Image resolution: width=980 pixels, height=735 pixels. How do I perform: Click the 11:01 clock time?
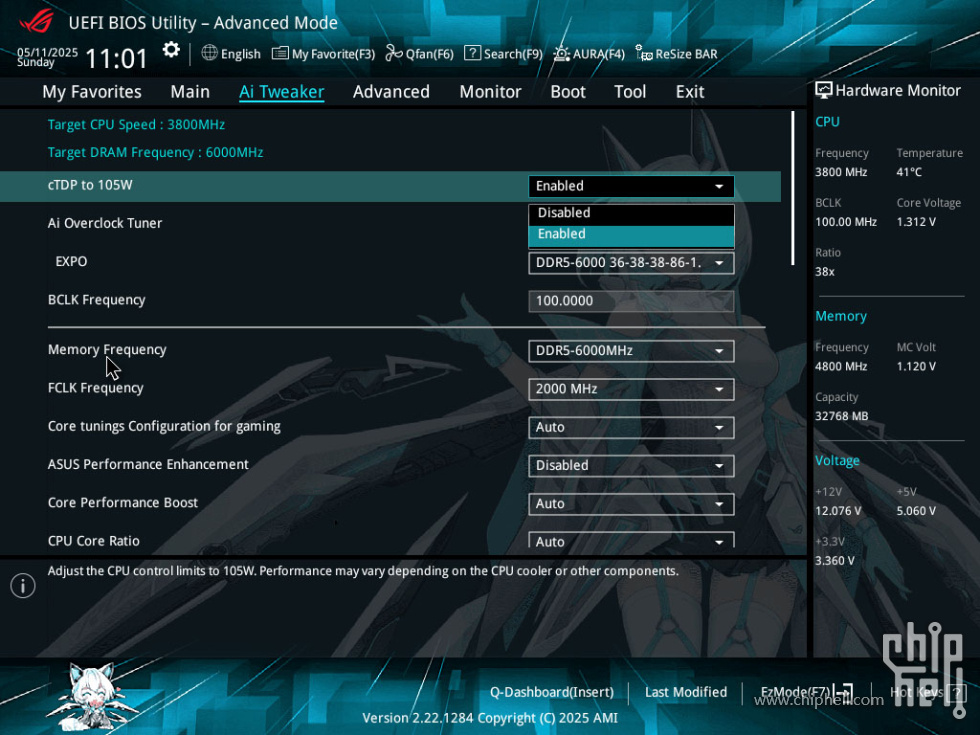point(116,59)
